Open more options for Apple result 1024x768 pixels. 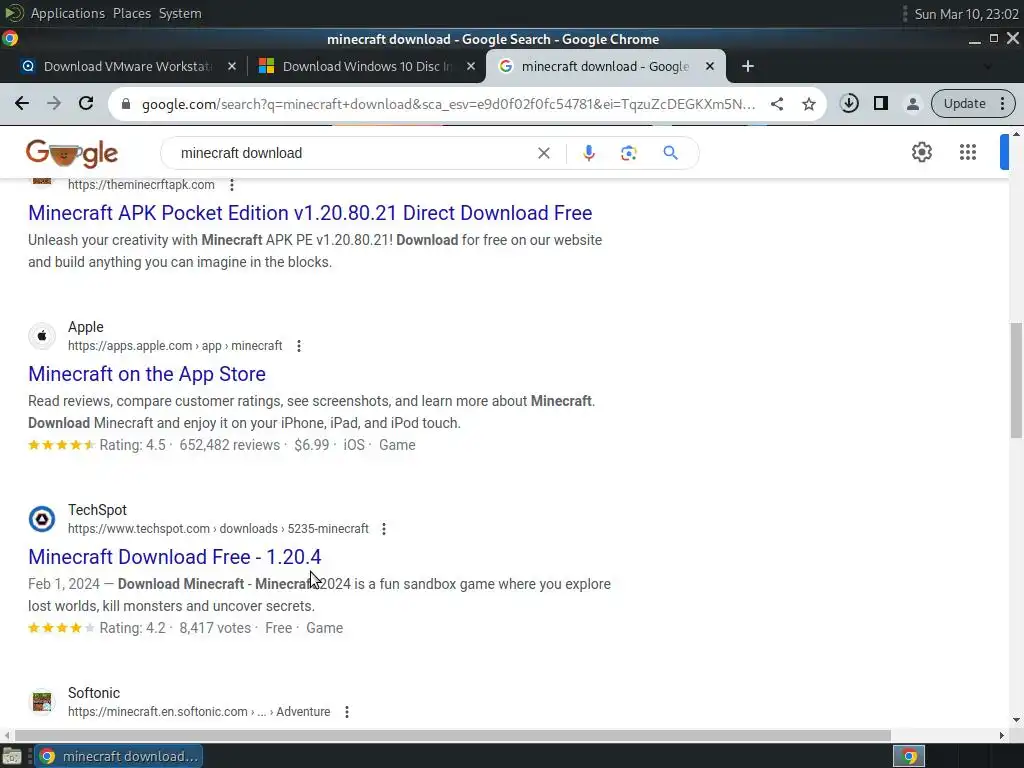[x=298, y=345]
